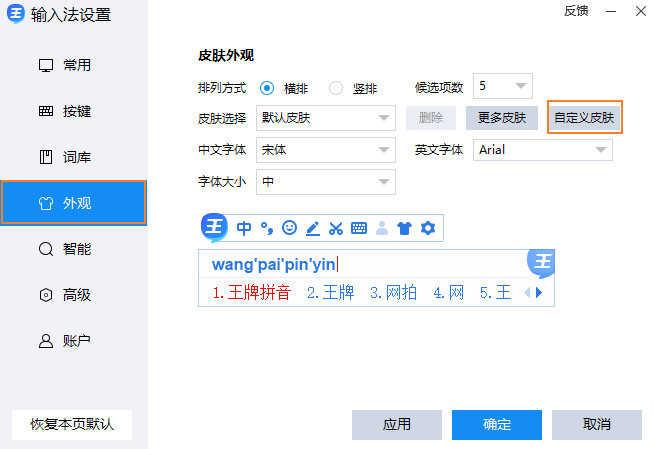Open the 高级 settings section
654x449 pixels.
pyautogui.click(x=74, y=295)
